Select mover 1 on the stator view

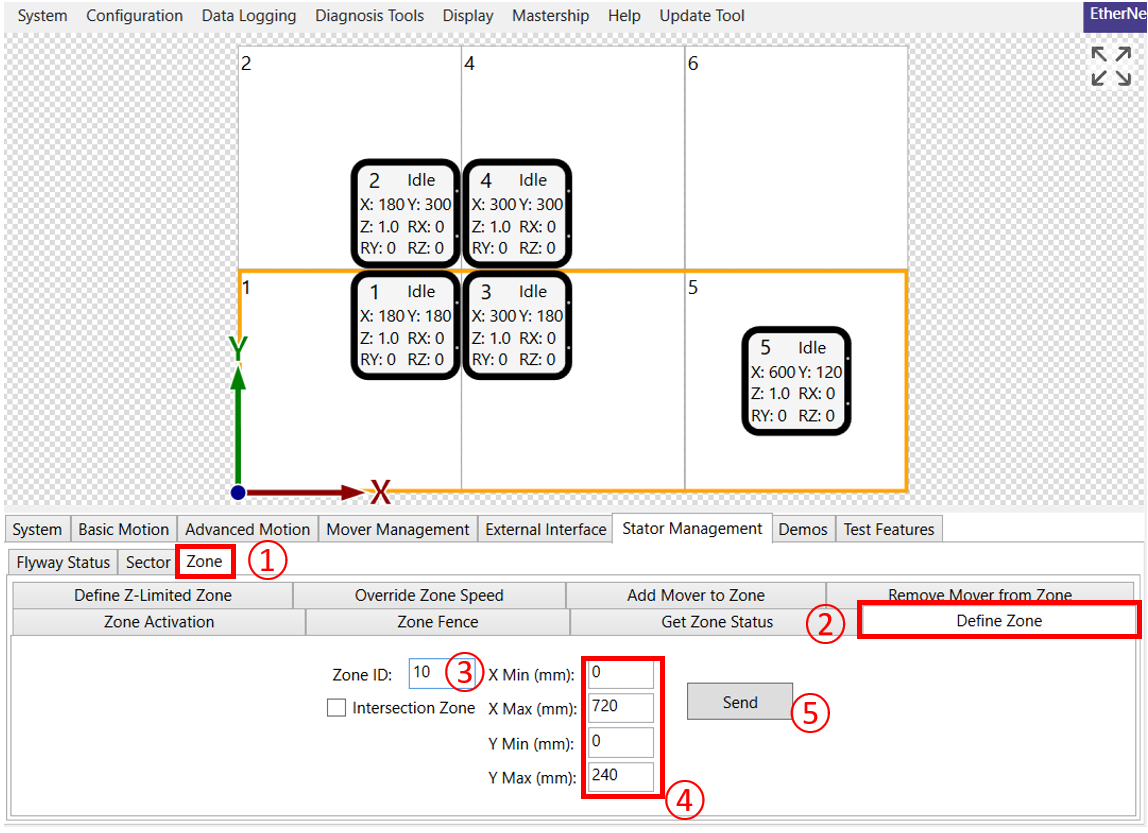[x=405, y=325]
